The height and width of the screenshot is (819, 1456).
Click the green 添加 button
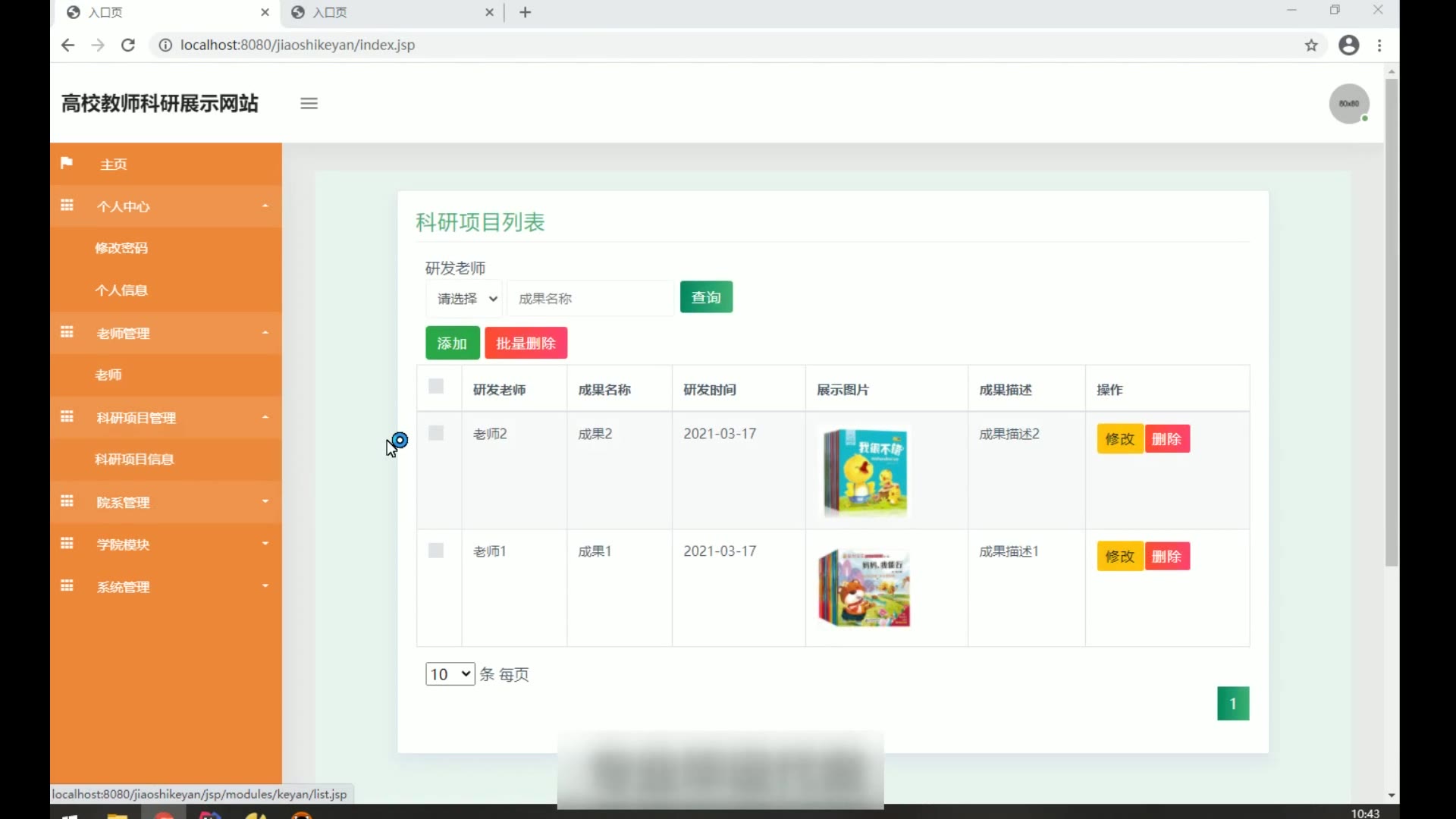tap(452, 343)
